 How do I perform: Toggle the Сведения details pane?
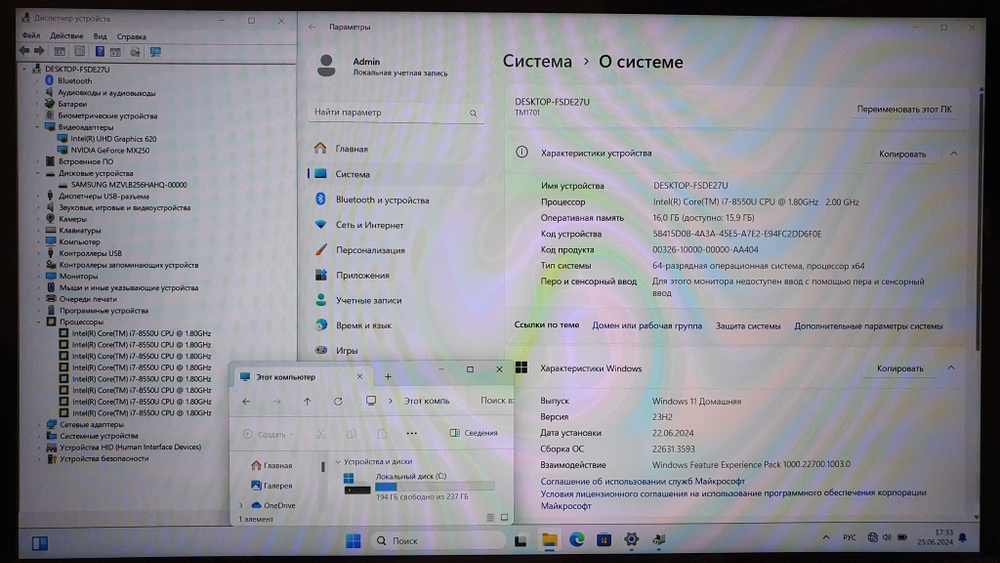[x=473, y=433]
